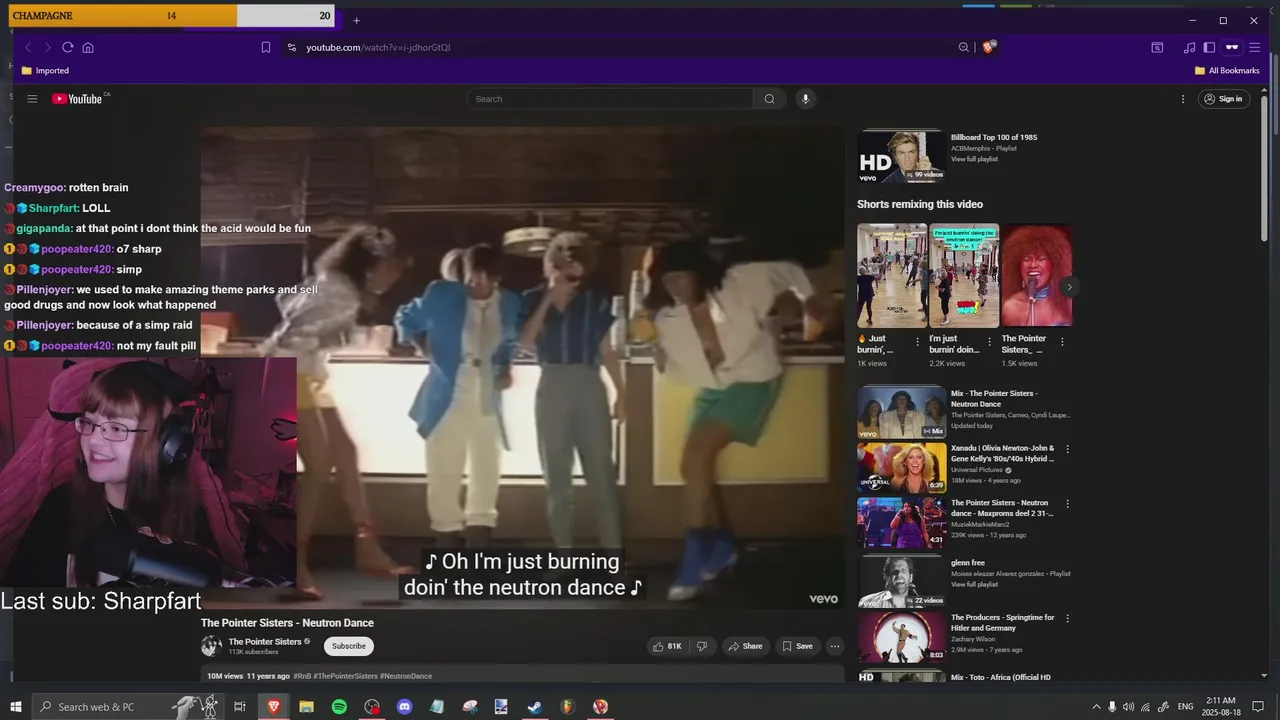This screenshot has height=720, width=1280.
Task: Open The Pointer Sisters Short with 1.5K views
Action: coord(1037,276)
